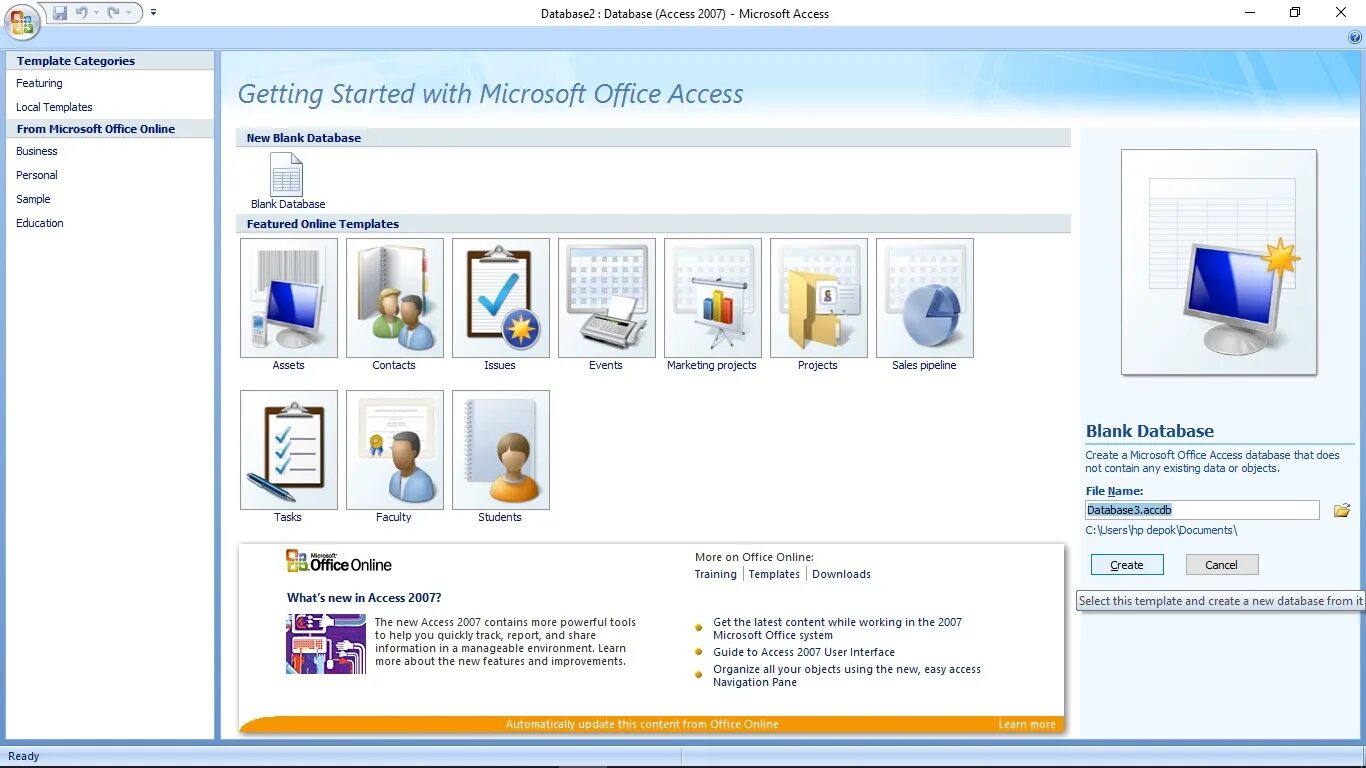Click the Save icon in Quick Access Toolbar
The height and width of the screenshot is (768, 1366).
click(x=60, y=13)
